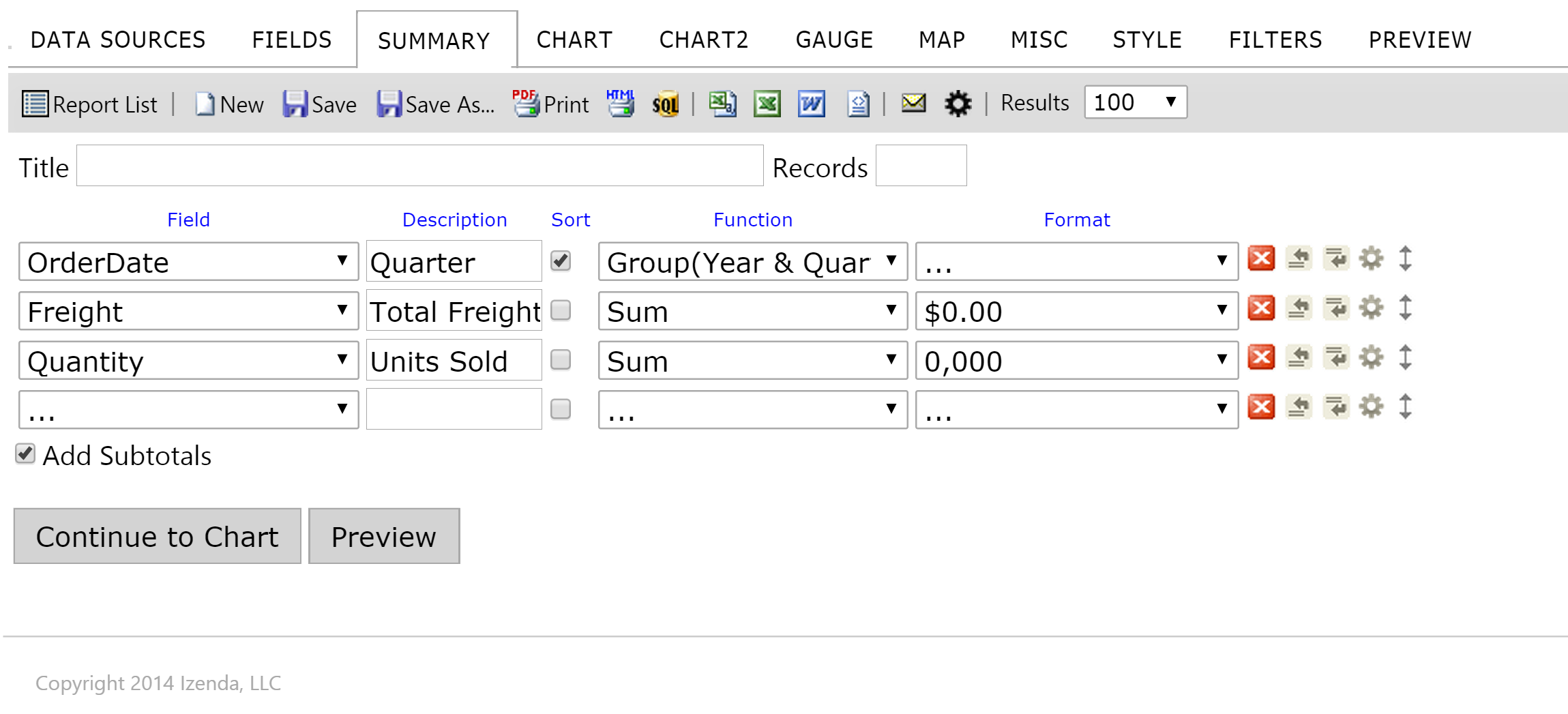
Task: Create a New report
Action: click(x=229, y=104)
